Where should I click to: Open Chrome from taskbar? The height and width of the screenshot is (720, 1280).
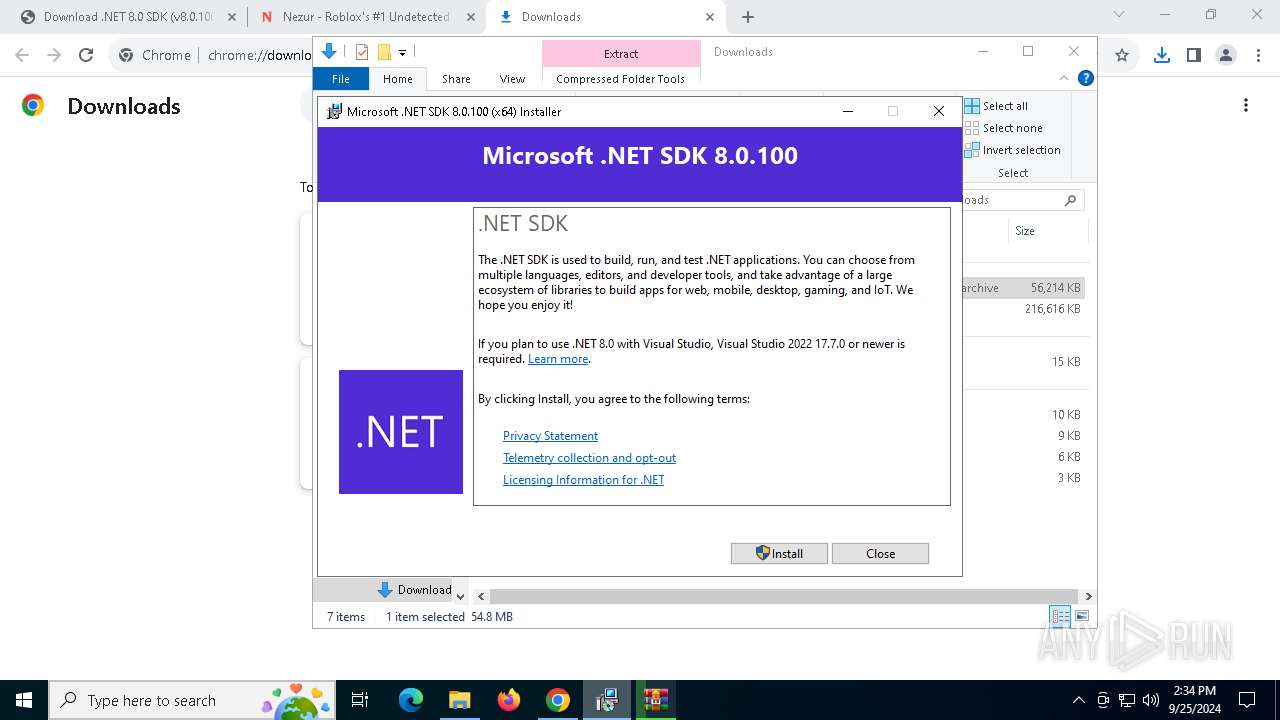(558, 700)
